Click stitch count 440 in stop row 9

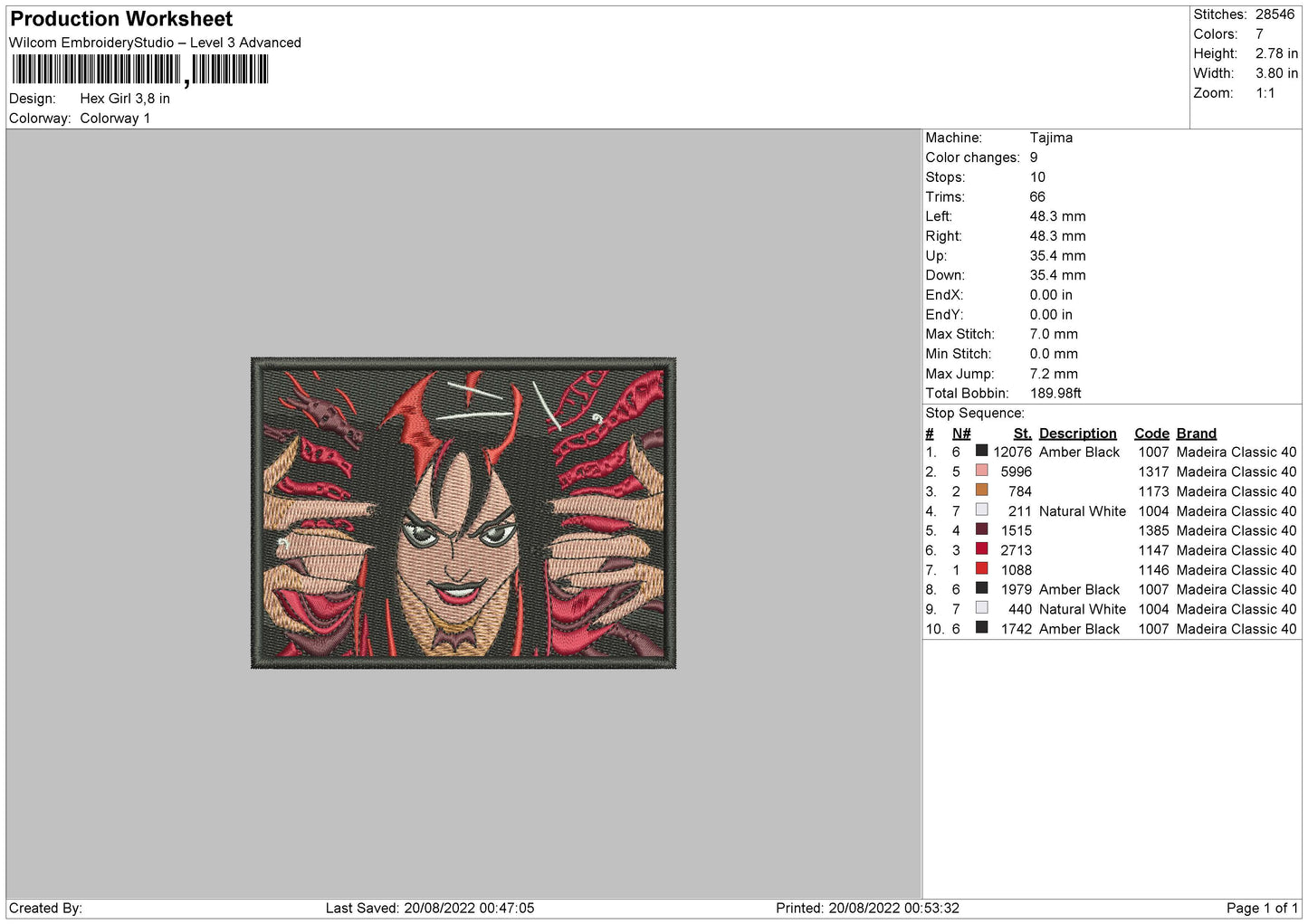click(1020, 610)
